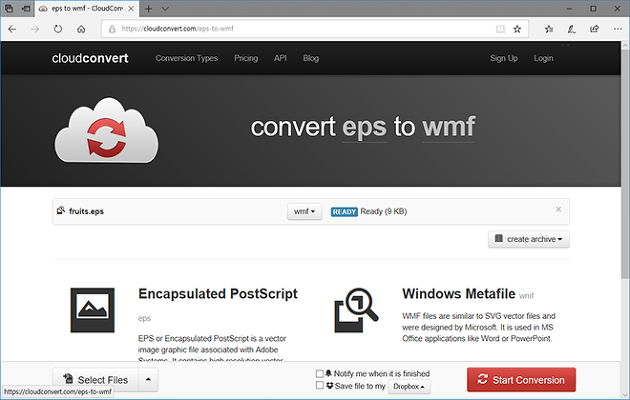Refresh the current page
630x400 pixels.
point(58,29)
